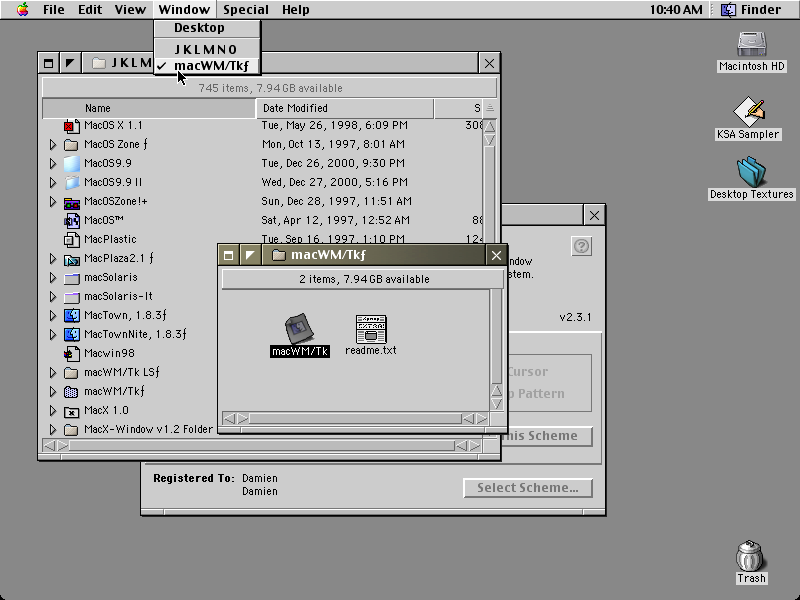
Task: Click the help question mark in background window
Action: [x=581, y=246]
